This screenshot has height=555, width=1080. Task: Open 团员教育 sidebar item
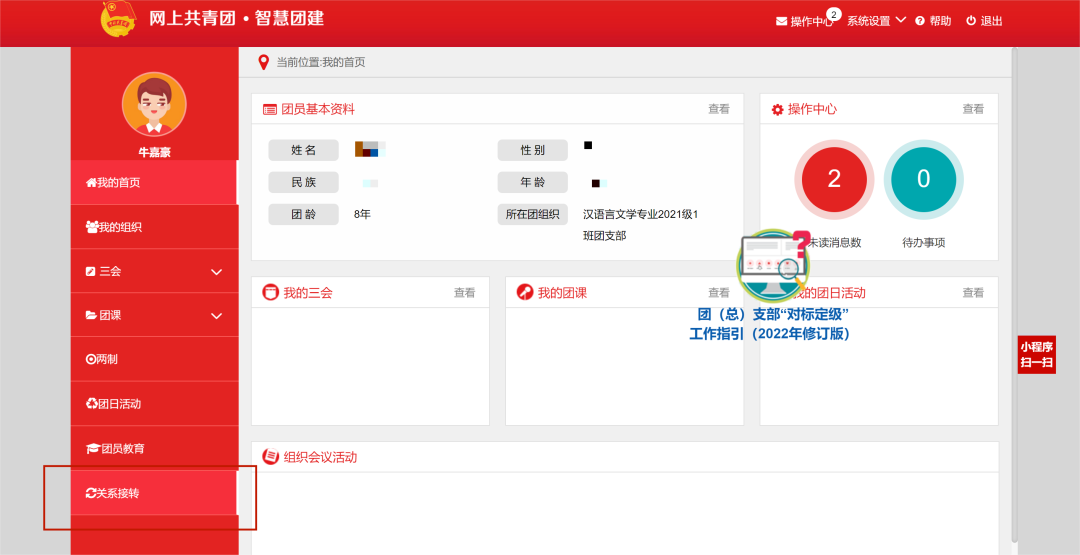[154, 448]
